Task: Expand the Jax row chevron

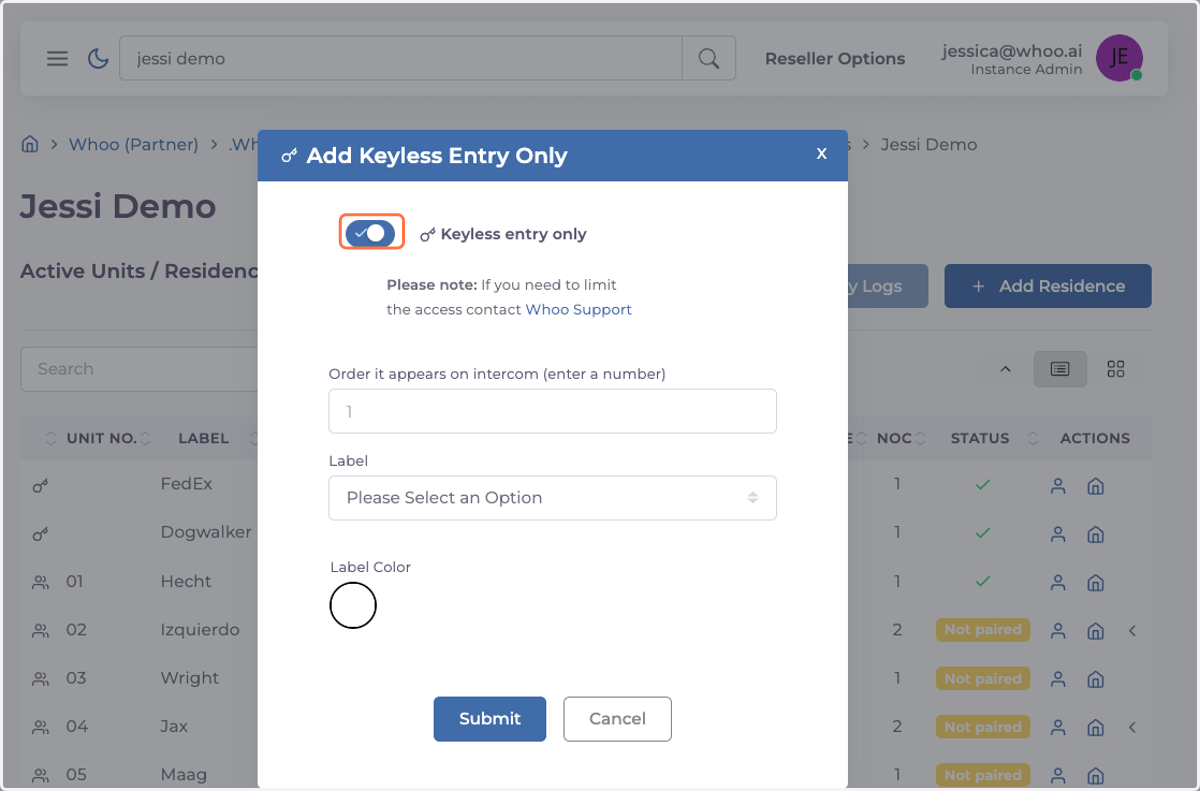Action: (1133, 727)
